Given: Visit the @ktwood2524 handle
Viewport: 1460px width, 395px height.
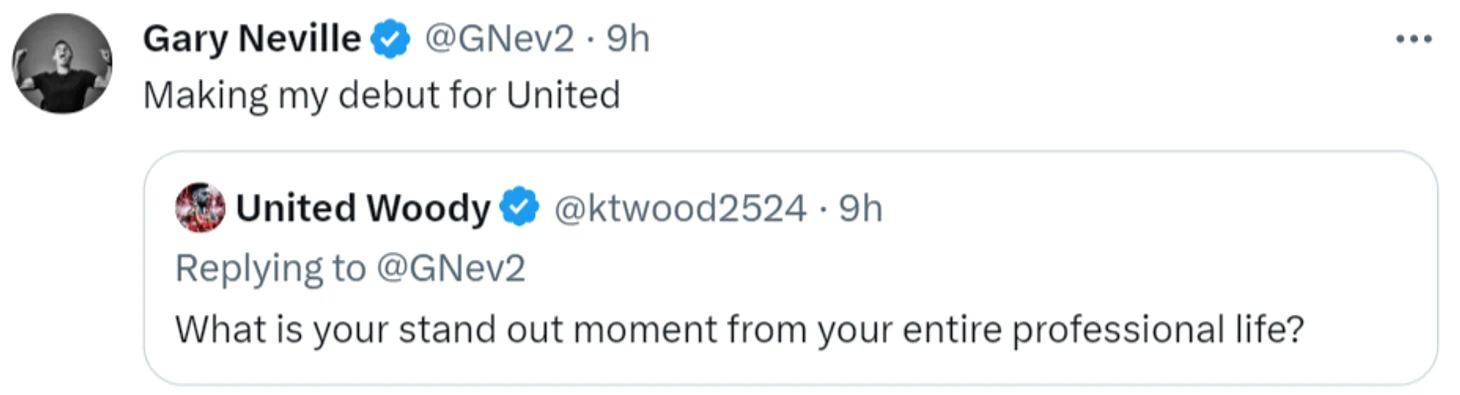Looking at the screenshot, I should pos(679,209).
